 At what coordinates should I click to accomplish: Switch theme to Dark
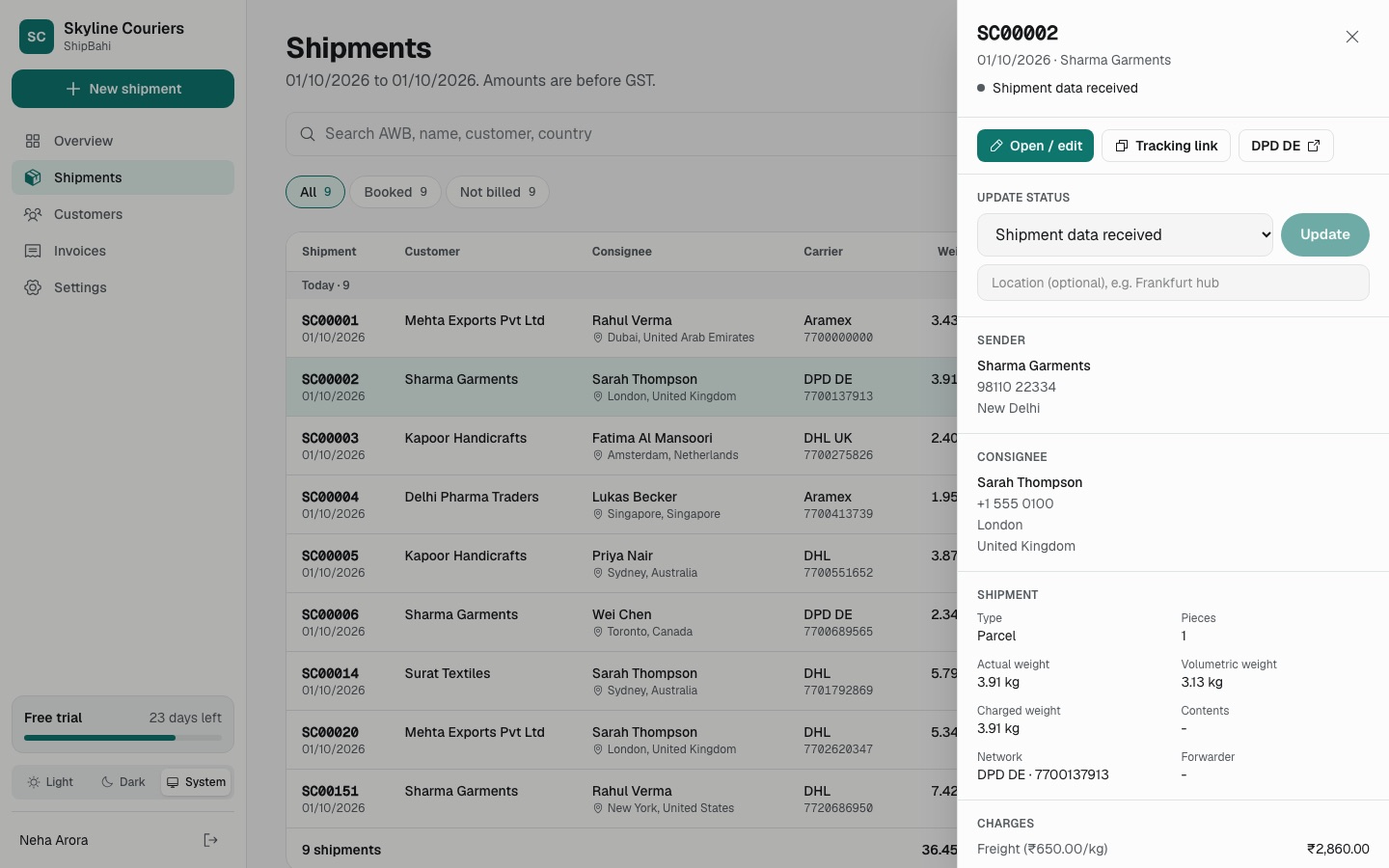point(123,782)
